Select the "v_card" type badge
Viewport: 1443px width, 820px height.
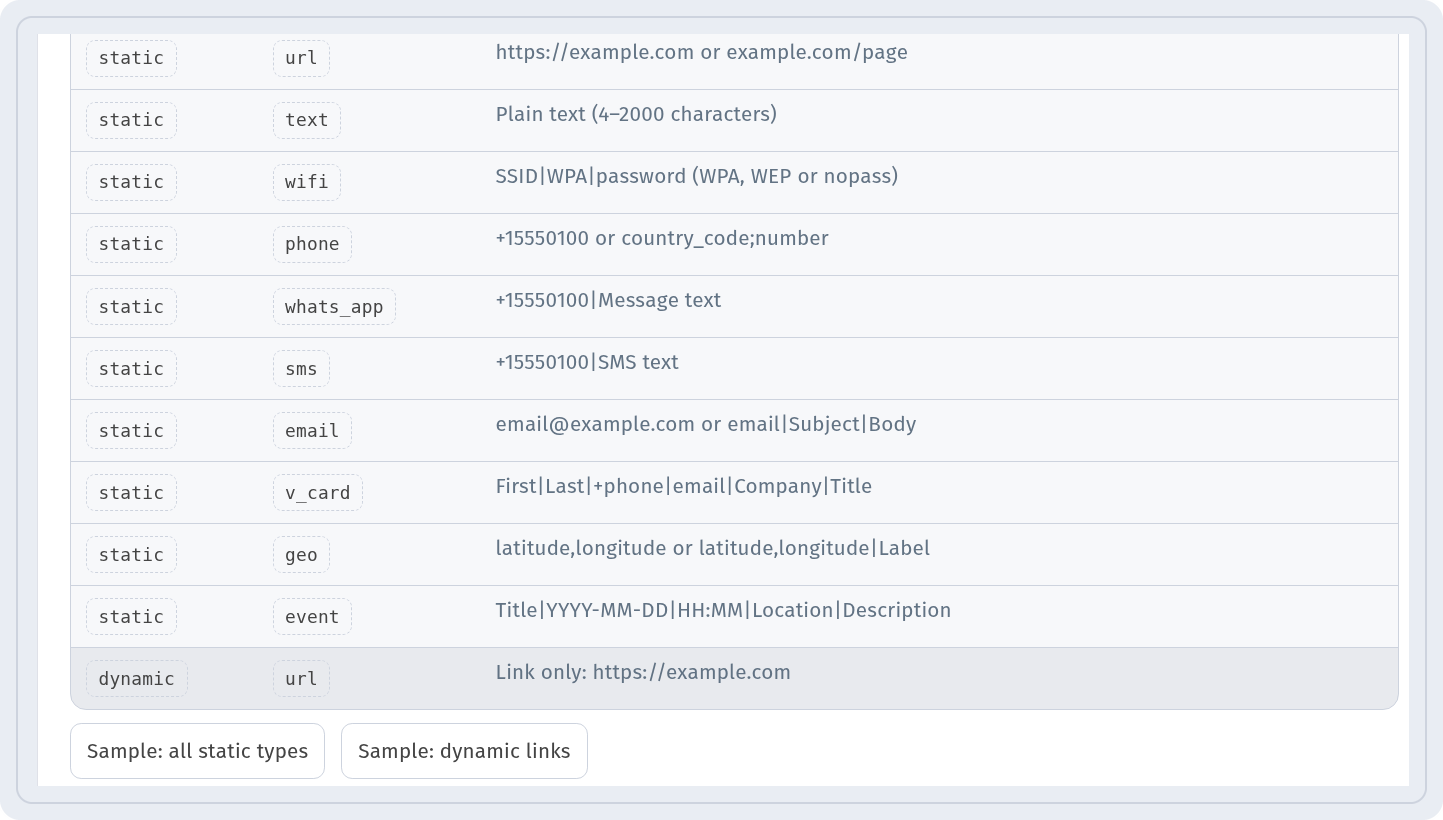click(318, 493)
